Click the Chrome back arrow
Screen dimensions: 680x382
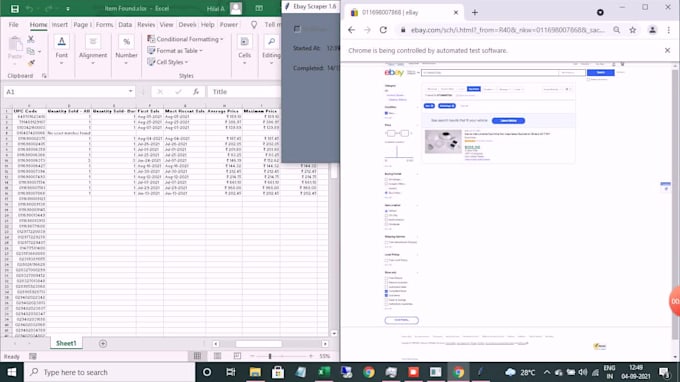pyautogui.click(x=351, y=30)
